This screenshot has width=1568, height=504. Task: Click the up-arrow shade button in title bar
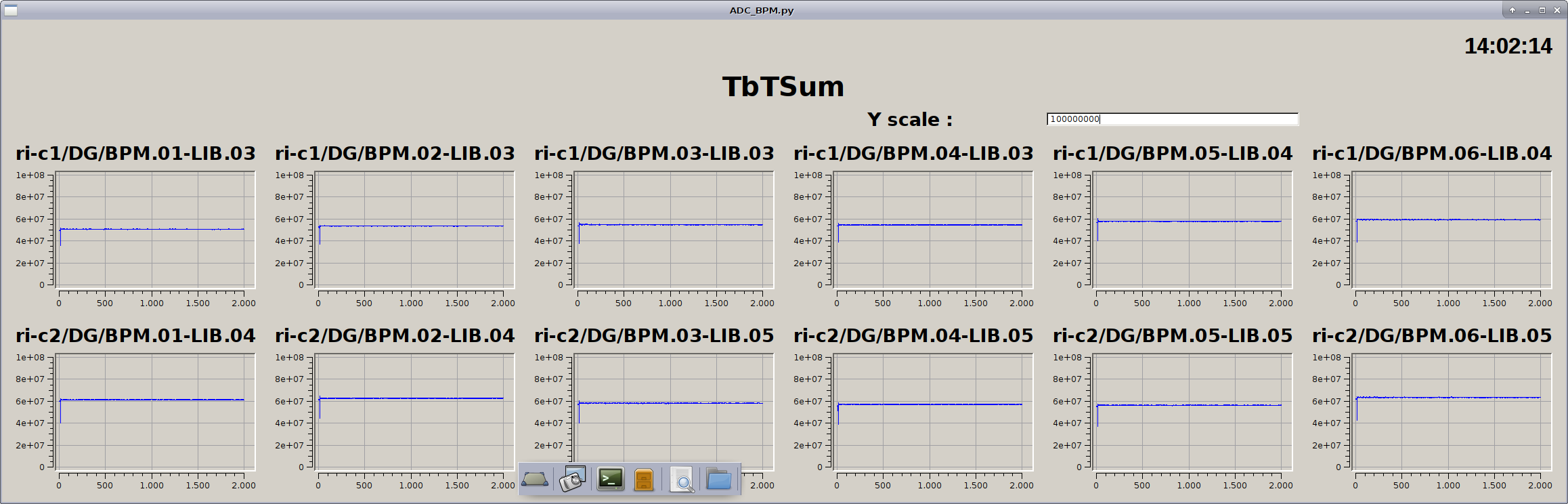click(x=1512, y=10)
